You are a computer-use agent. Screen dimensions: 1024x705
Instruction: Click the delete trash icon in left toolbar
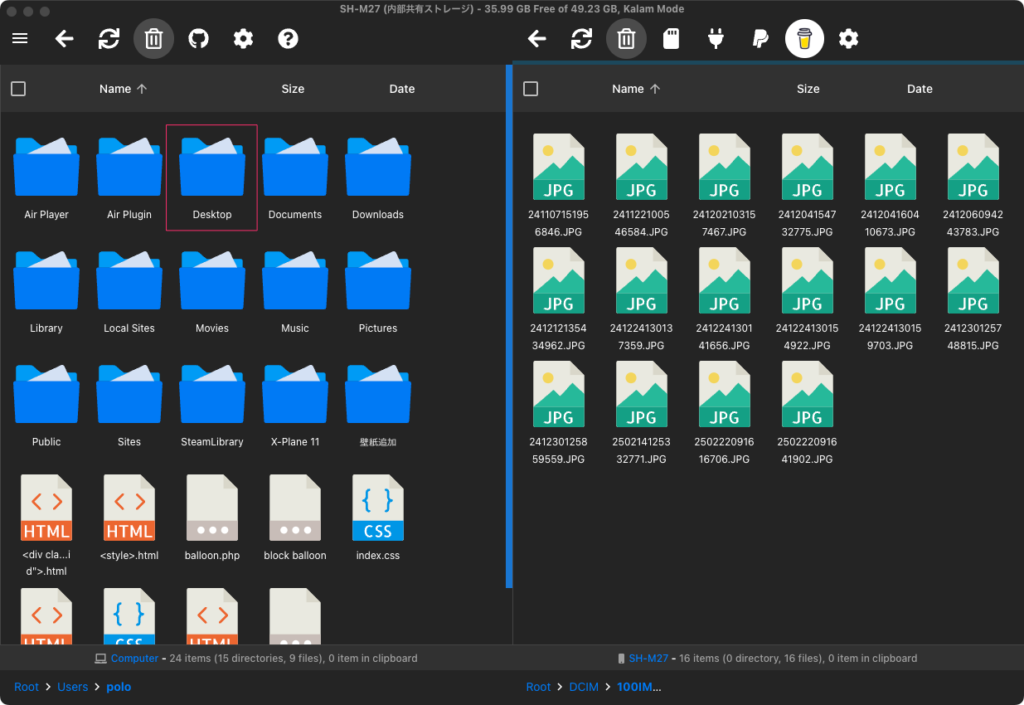[154, 39]
